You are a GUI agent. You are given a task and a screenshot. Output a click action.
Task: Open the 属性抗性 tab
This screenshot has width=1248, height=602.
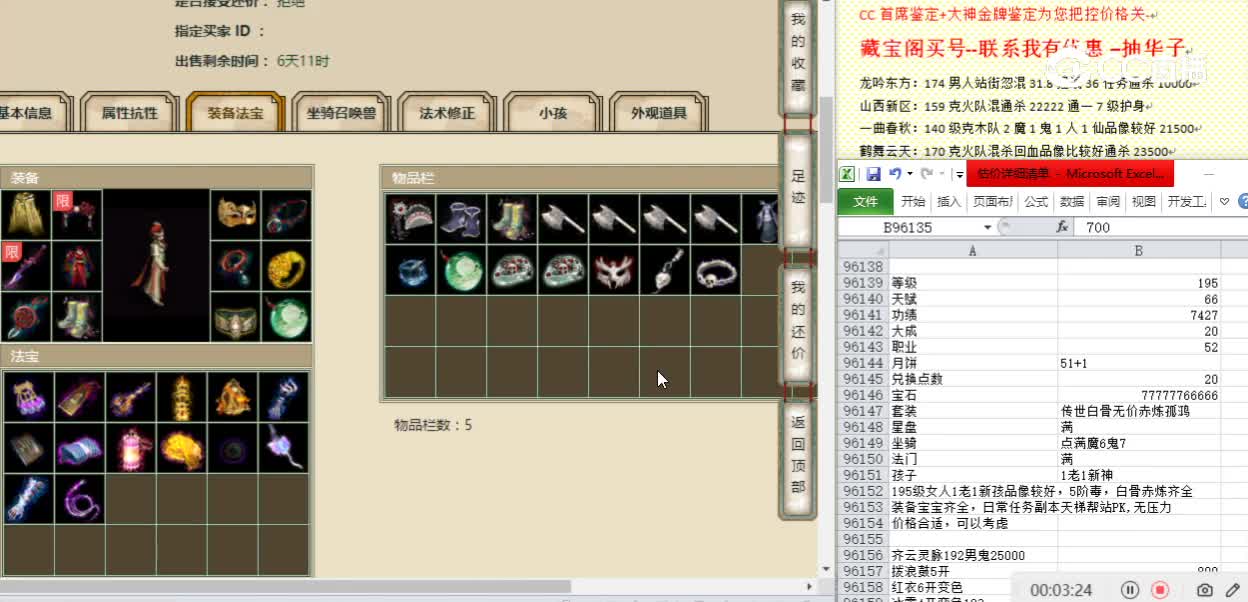(130, 113)
